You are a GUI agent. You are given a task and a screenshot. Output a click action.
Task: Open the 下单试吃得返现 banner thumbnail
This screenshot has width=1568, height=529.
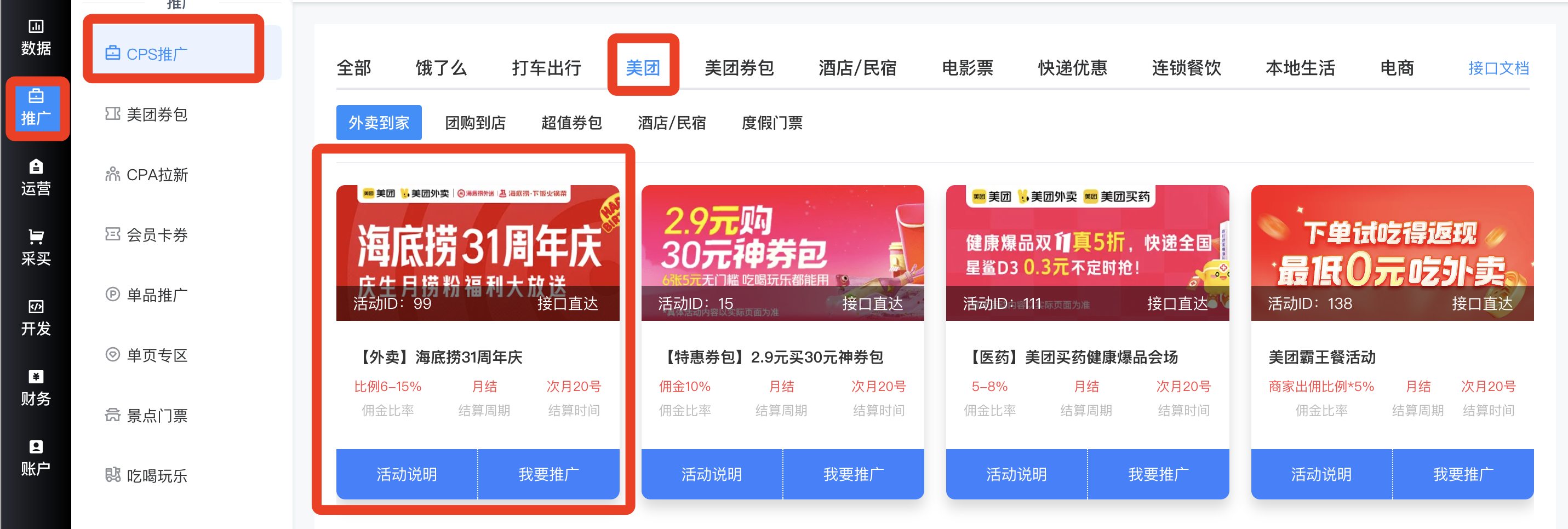point(1392,252)
